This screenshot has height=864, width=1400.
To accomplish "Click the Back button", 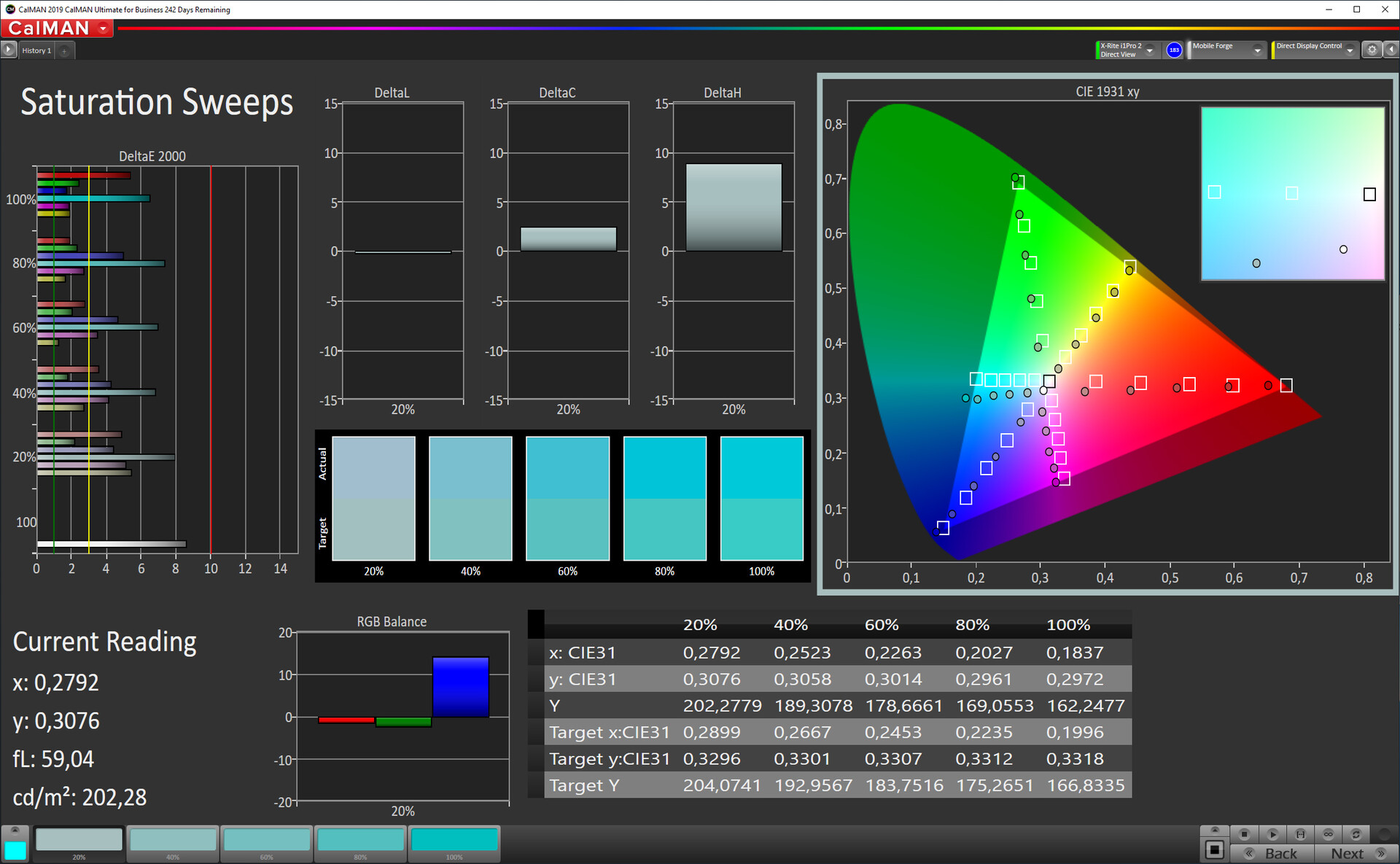I will click(1272, 853).
